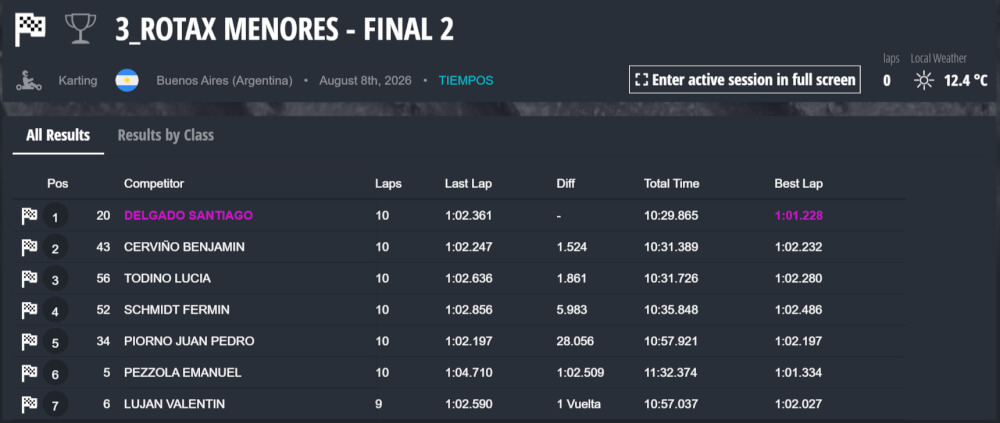Click the checkered flag icon beside the title

tap(30, 29)
